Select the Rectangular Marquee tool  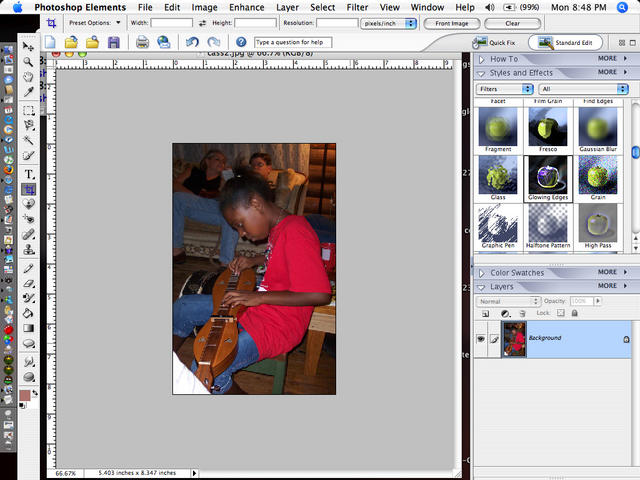coord(28,111)
